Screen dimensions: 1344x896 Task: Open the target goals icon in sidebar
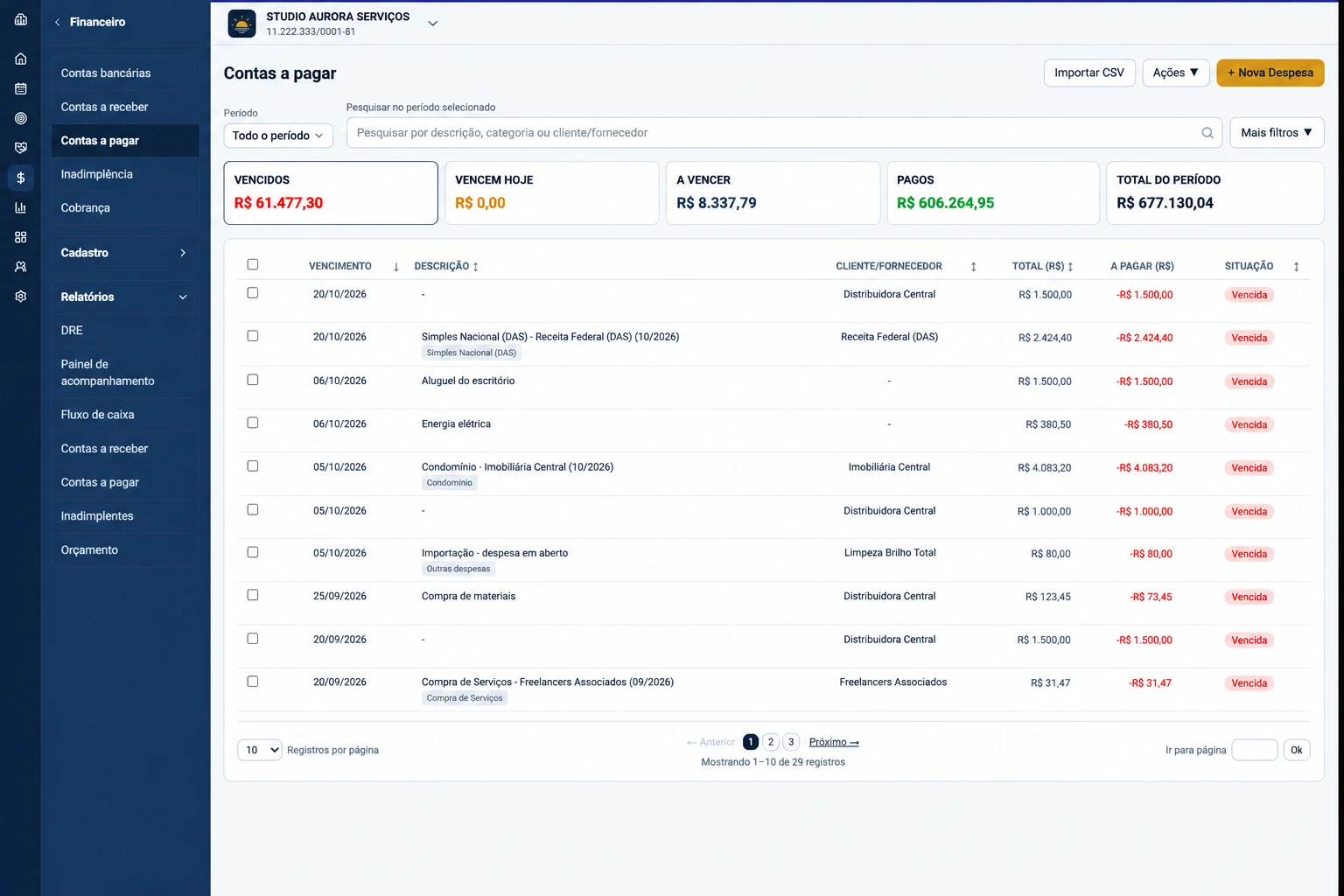[x=20, y=118]
